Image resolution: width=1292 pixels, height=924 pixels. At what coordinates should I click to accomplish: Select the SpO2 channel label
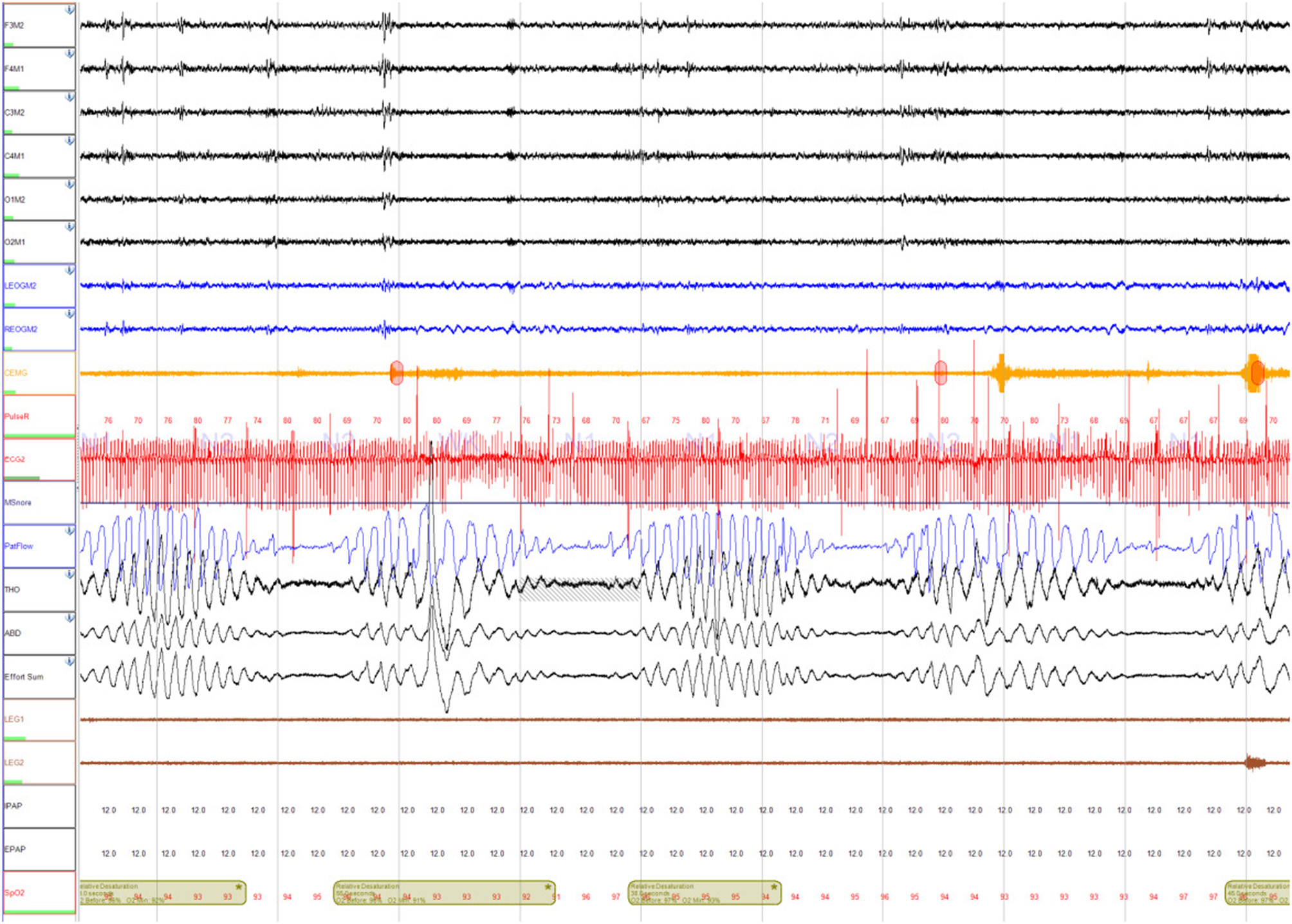14,892
